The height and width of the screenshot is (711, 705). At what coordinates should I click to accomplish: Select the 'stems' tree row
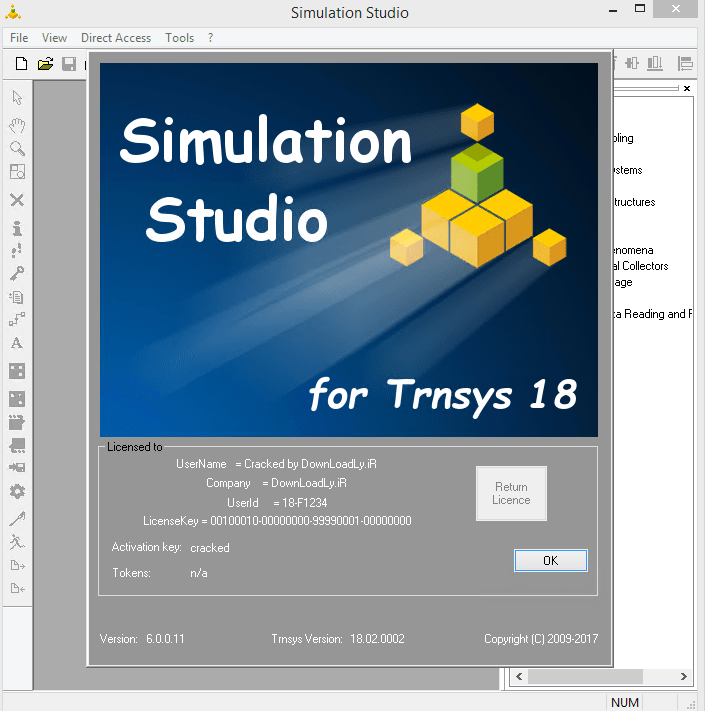(628, 170)
